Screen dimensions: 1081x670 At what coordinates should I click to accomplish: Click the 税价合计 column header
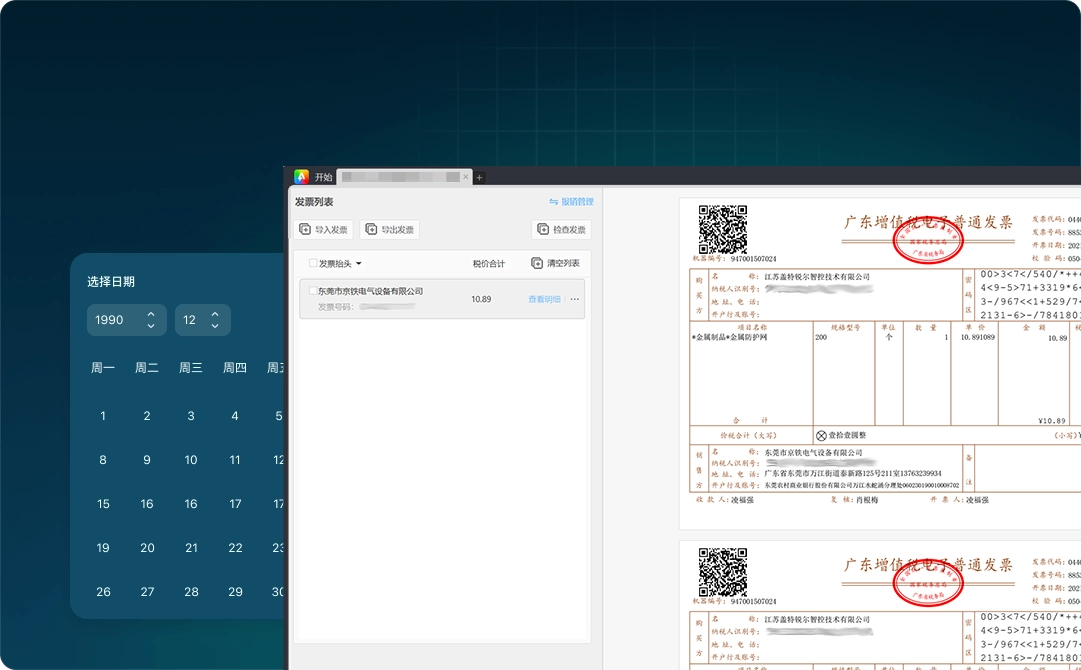pos(488,263)
